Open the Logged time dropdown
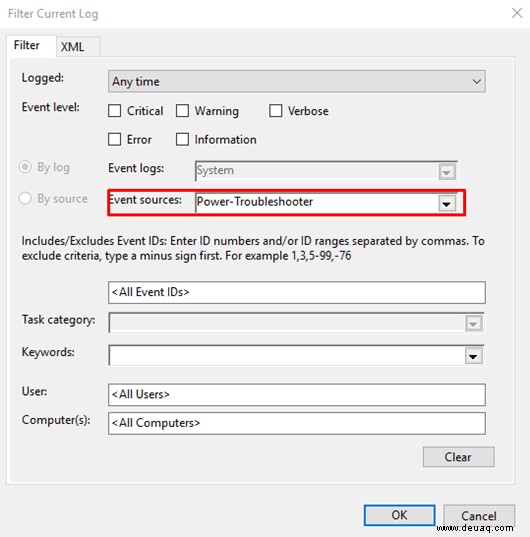530x537 pixels. (296, 82)
